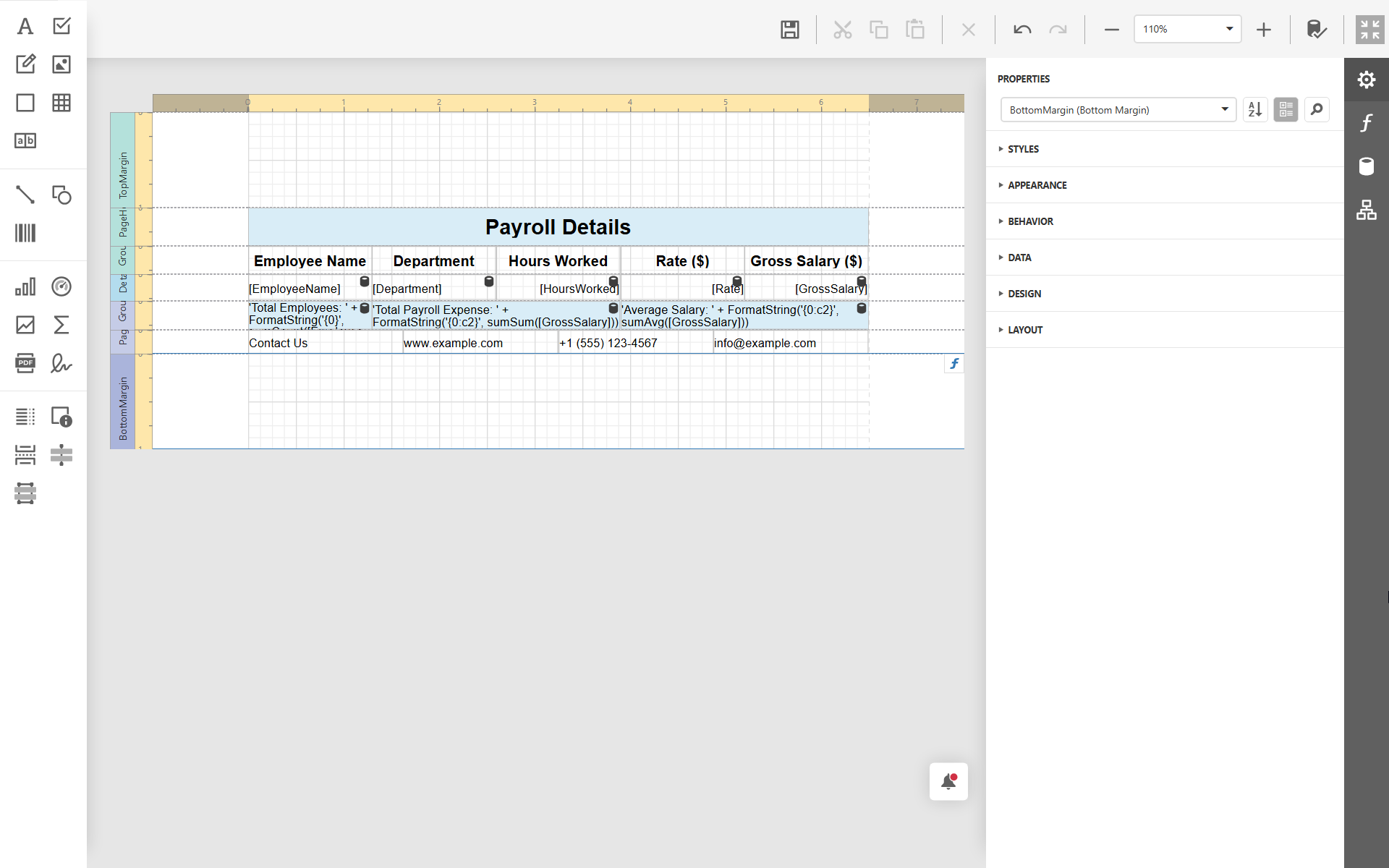Open the zoom level dropdown

click(1228, 30)
